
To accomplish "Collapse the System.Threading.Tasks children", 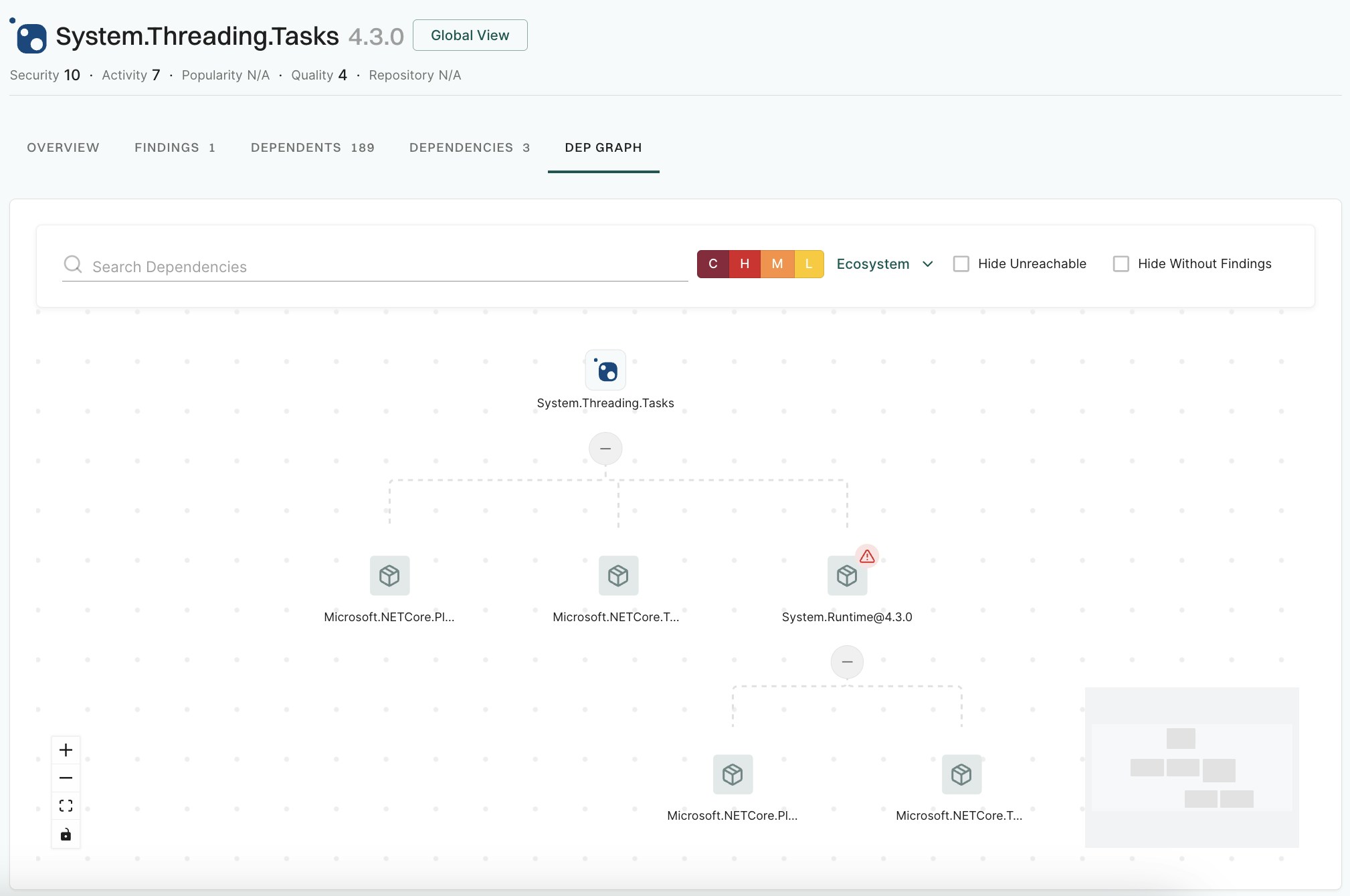I will 605,449.
